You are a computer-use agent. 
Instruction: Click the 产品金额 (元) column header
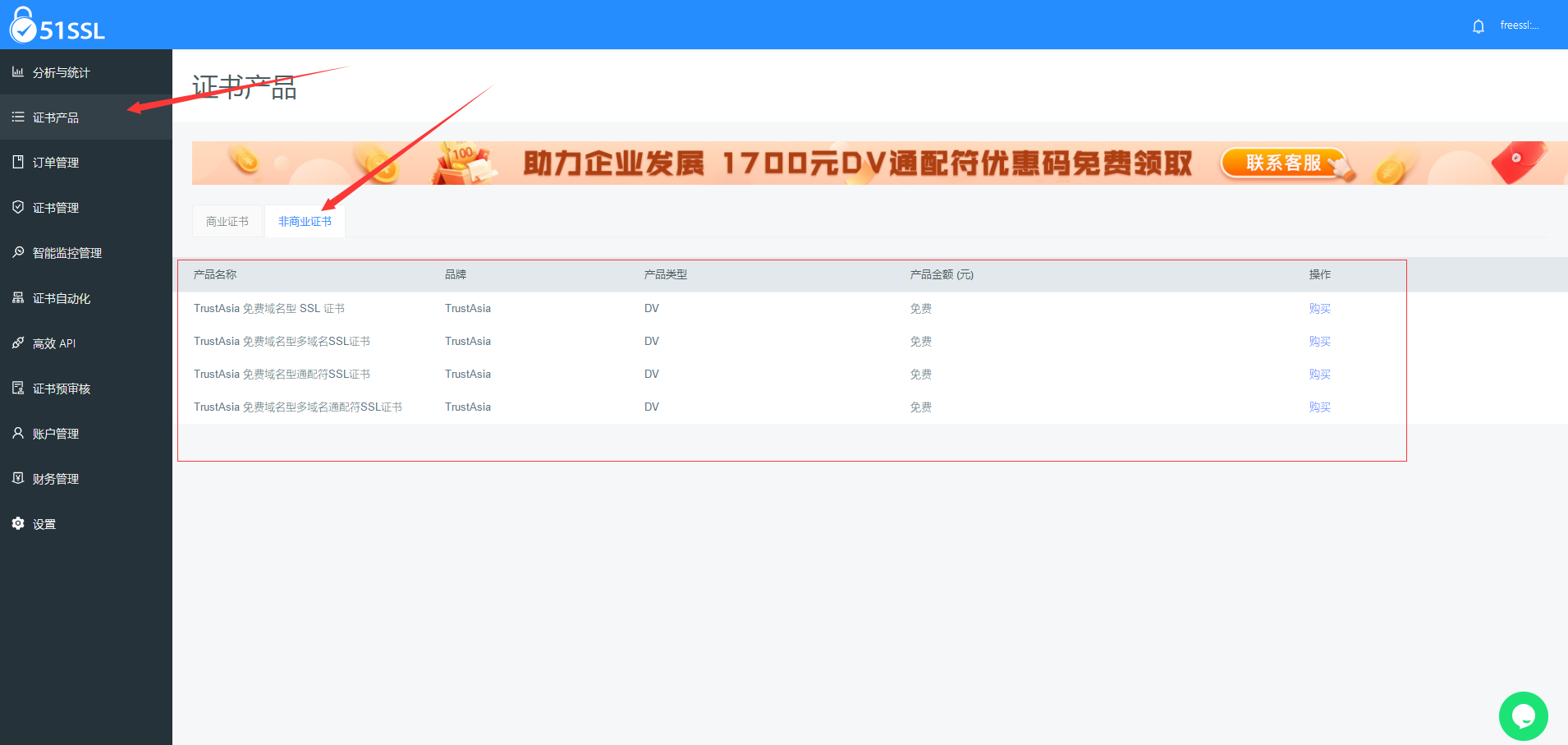(x=942, y=274)
